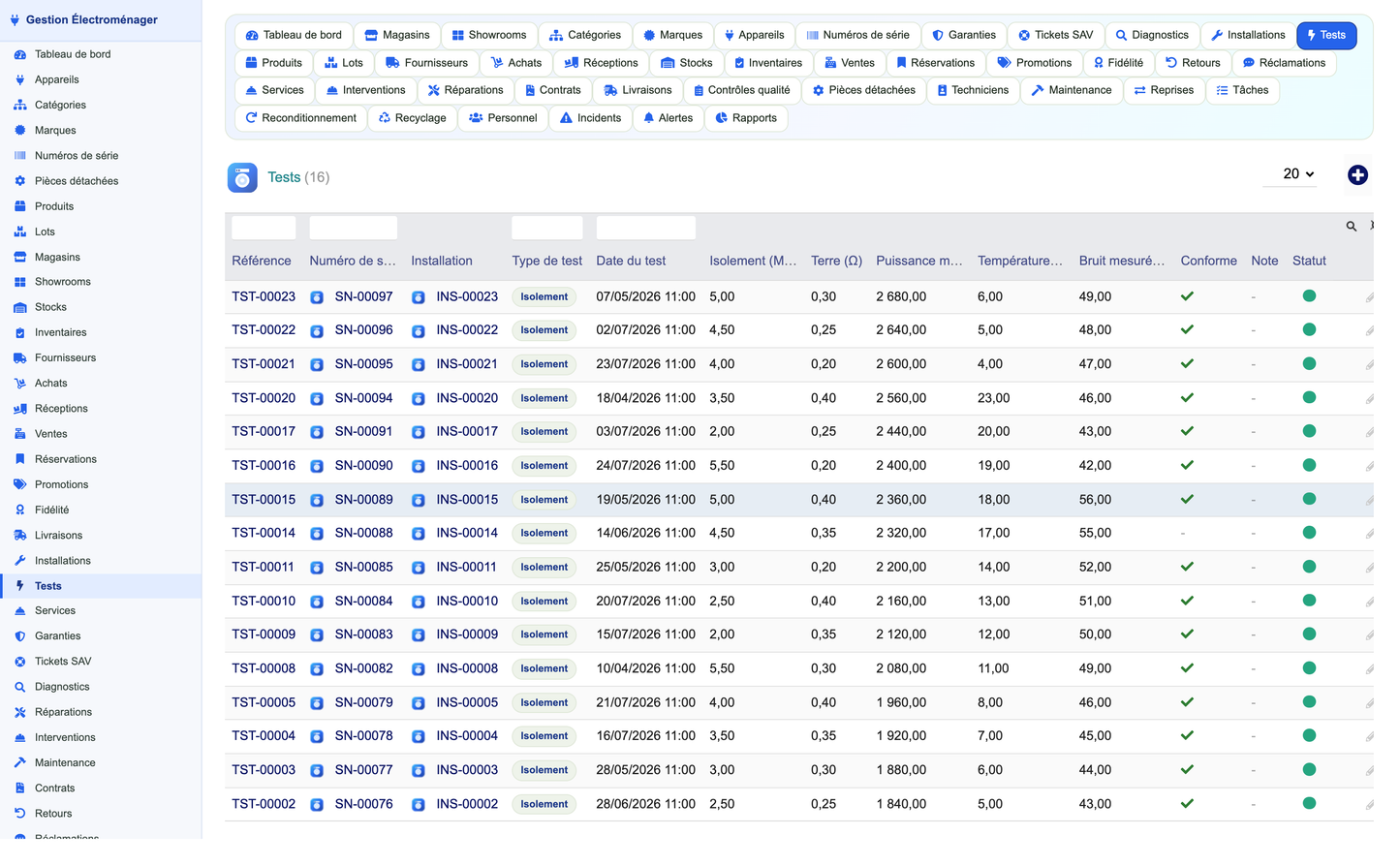Image resolution: width=1400 pixels, height=866 pixels.
Task: Select the Techniciens tab
Action: pos(973,90)
